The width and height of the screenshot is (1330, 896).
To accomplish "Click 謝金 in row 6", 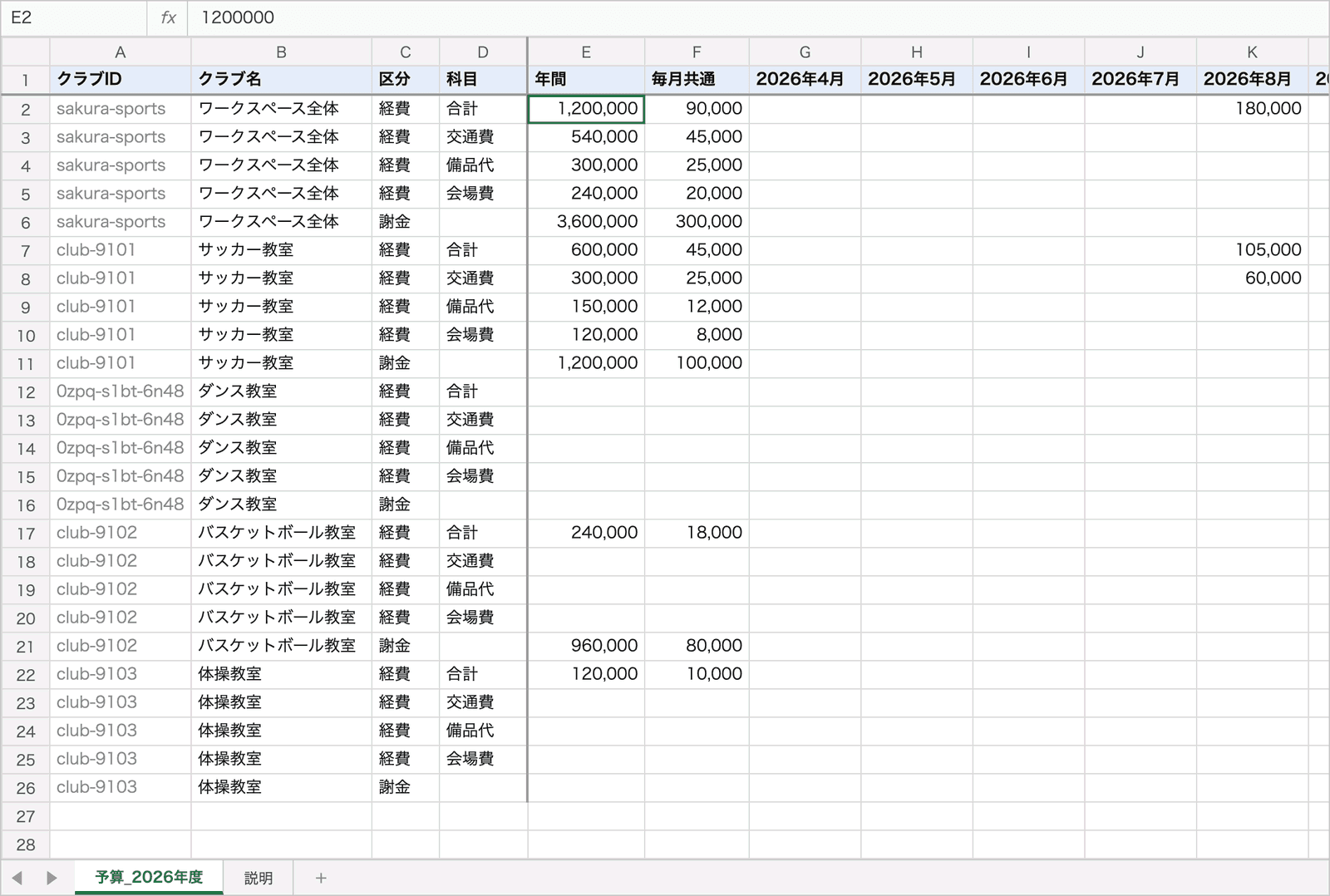I will click(406, 222).
